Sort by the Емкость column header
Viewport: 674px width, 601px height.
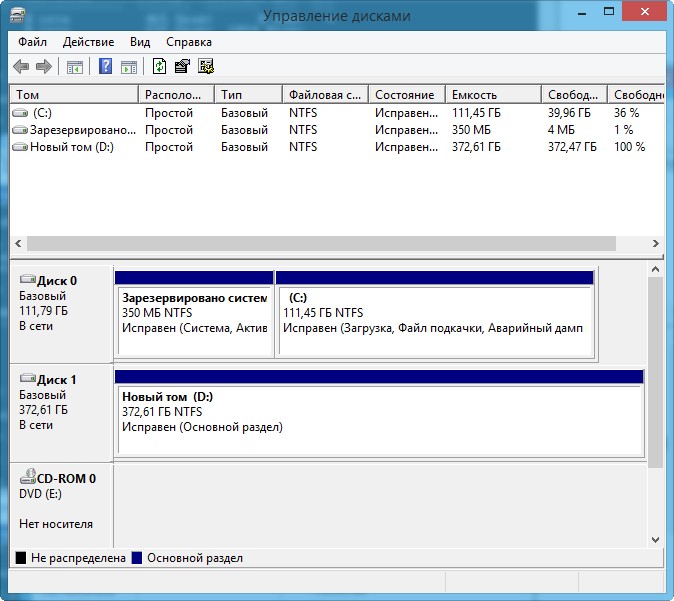point(492,95)
